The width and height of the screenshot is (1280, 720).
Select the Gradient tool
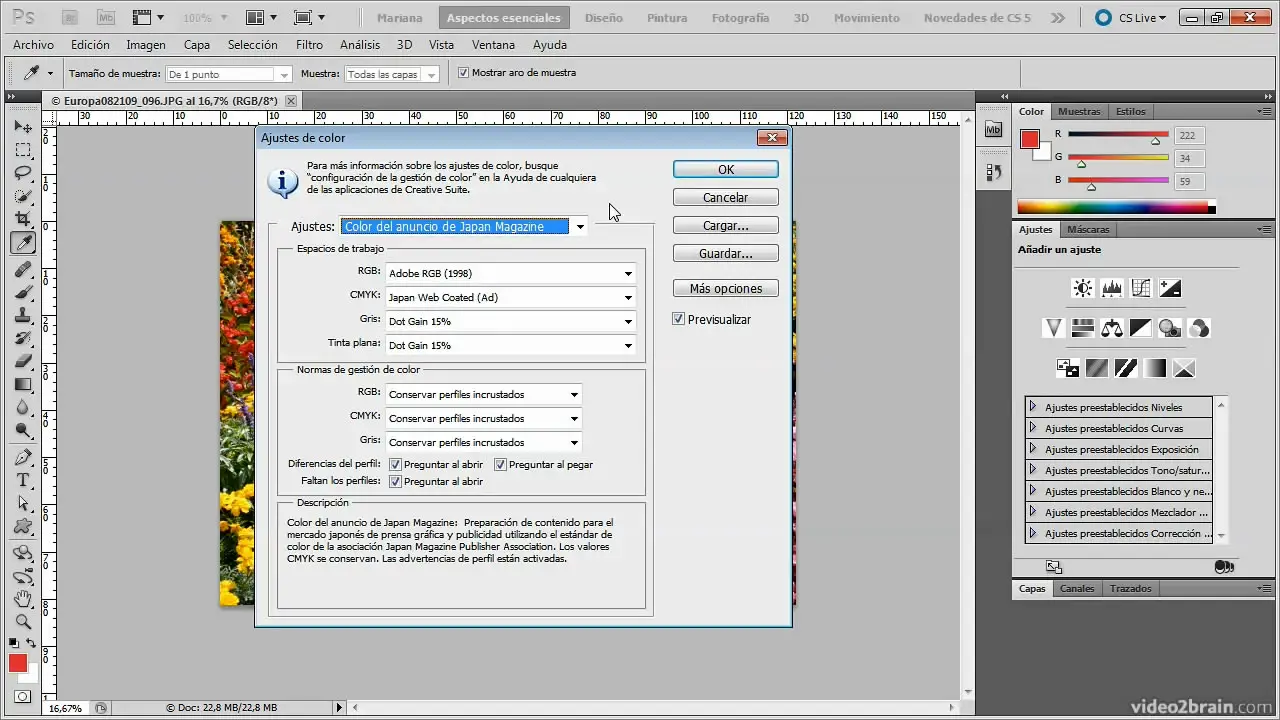click(22, 384)
